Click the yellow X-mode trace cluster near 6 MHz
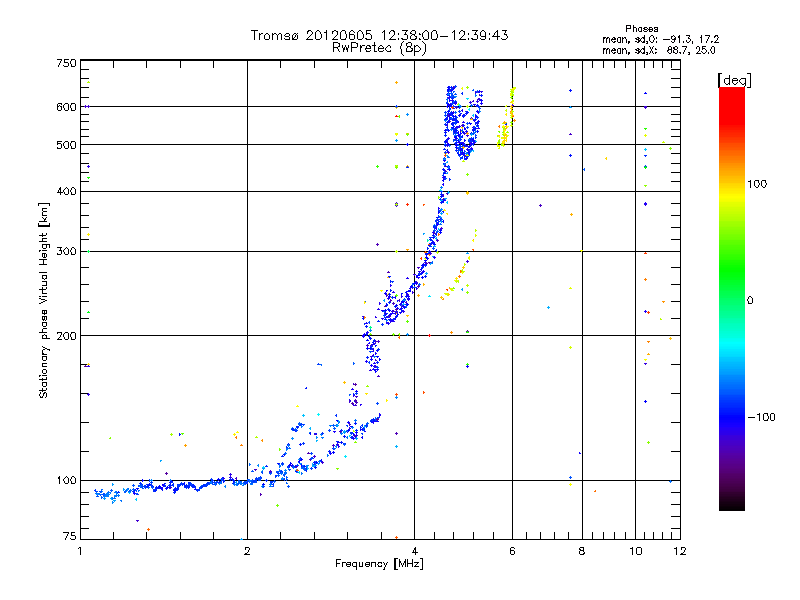This screenshot has width=800, height=600. click(x=507, y=118)
